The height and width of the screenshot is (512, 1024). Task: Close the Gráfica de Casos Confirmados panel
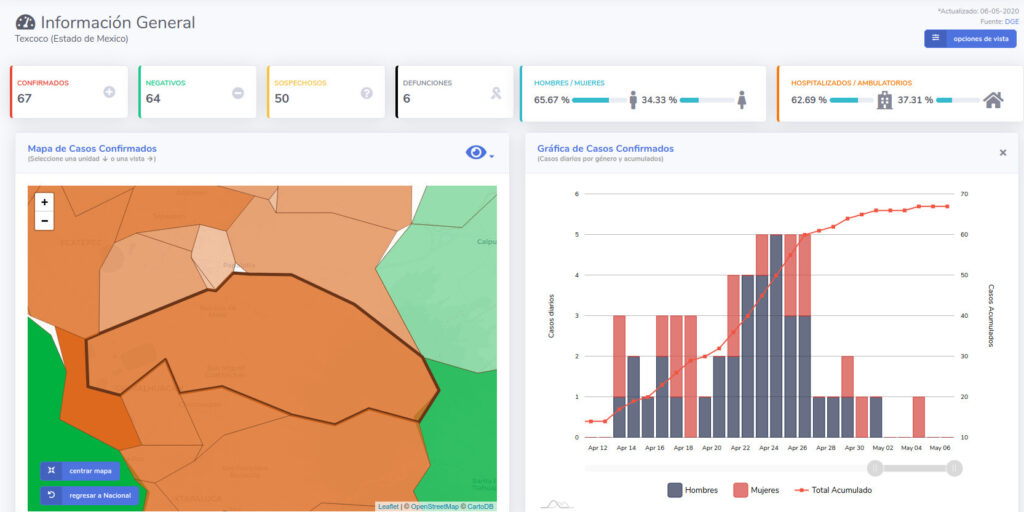1003,153
